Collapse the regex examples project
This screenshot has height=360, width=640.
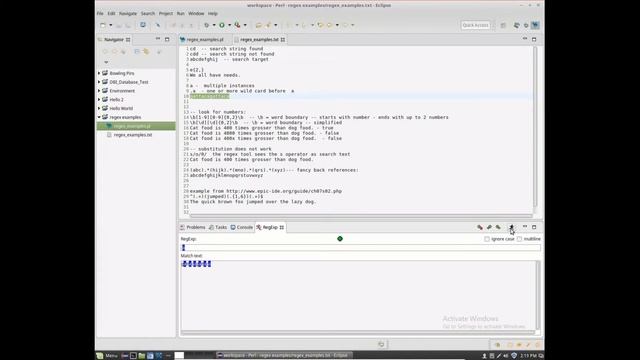(99, 117)
